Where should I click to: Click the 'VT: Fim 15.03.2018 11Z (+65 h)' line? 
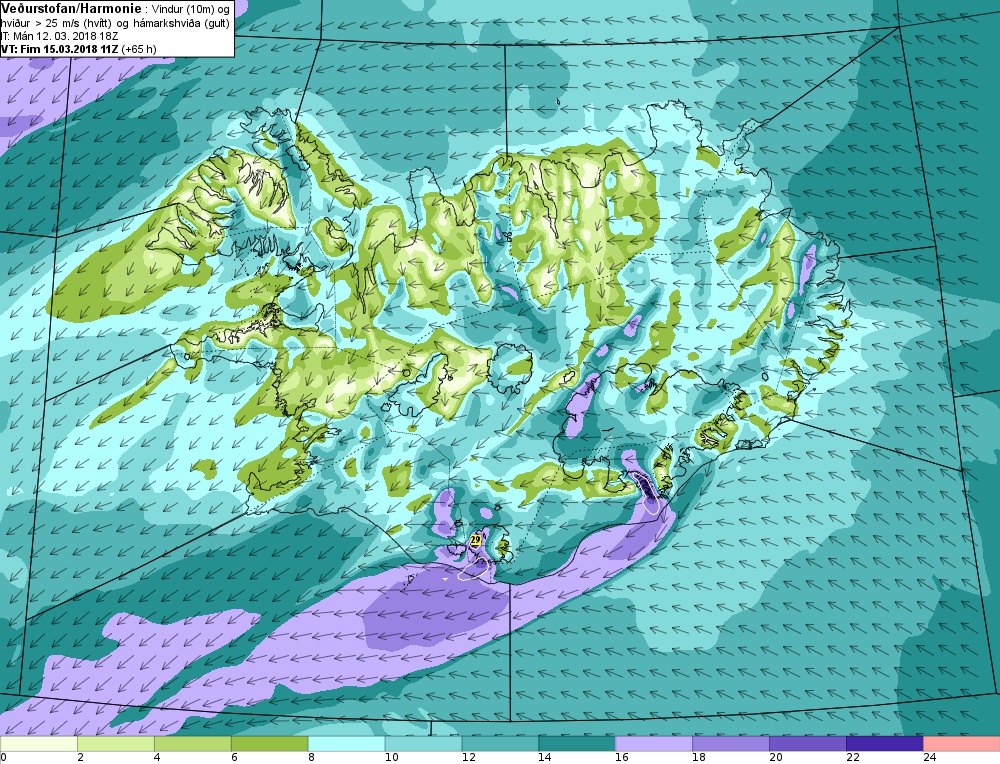coord(78,48)
